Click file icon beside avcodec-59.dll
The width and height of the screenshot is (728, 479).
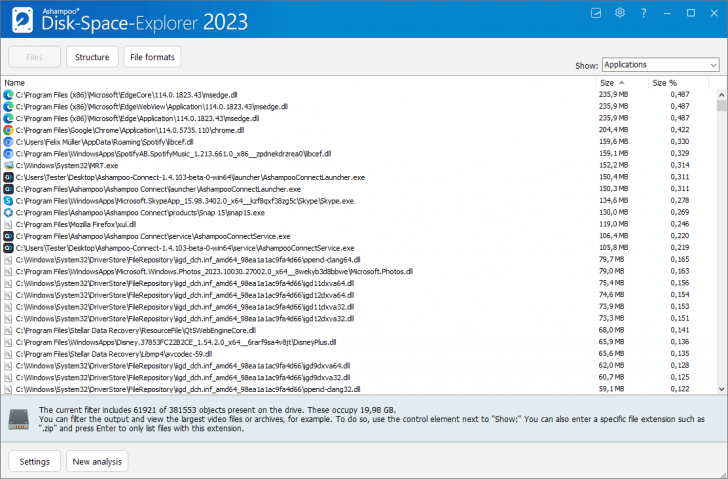click(8, 354)
